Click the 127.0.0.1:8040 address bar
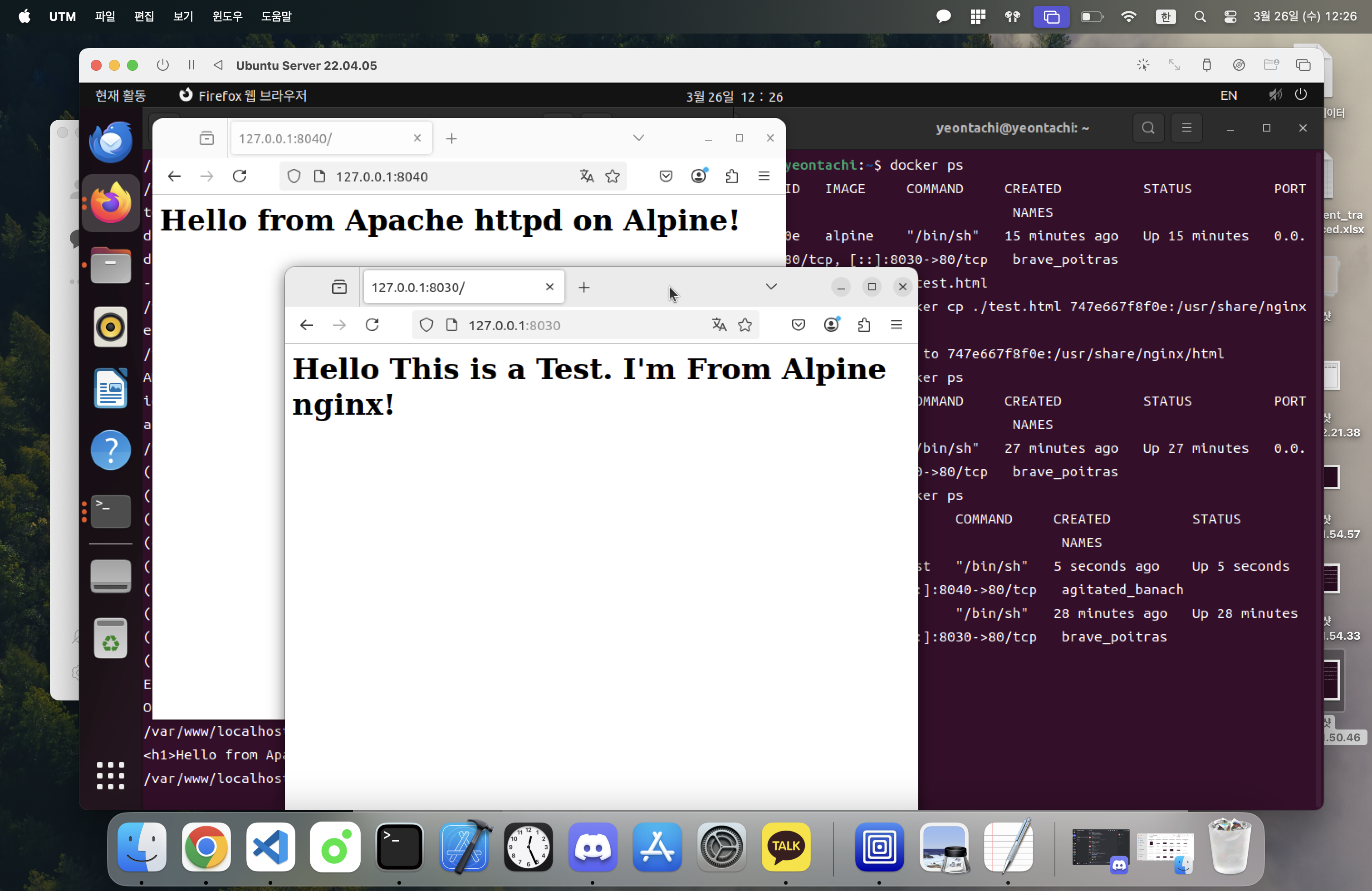 (x=452, y=176)
